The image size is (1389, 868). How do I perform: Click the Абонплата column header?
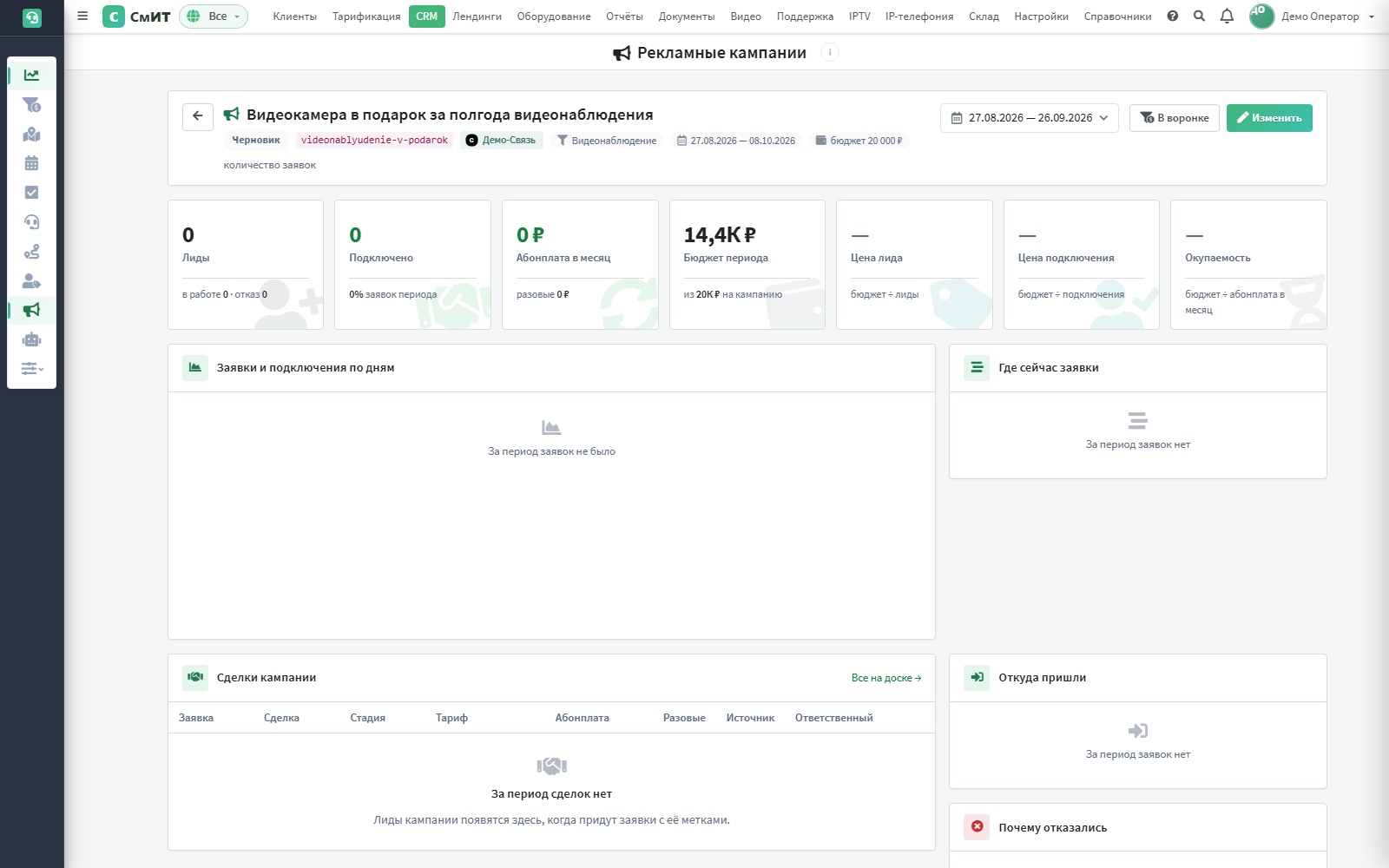tap(582, 718)
